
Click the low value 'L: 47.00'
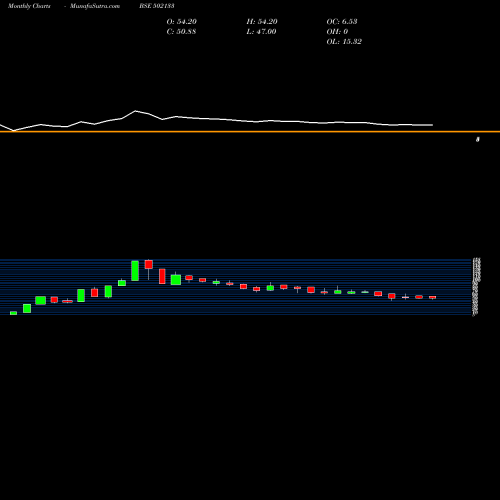pos(261,31)
